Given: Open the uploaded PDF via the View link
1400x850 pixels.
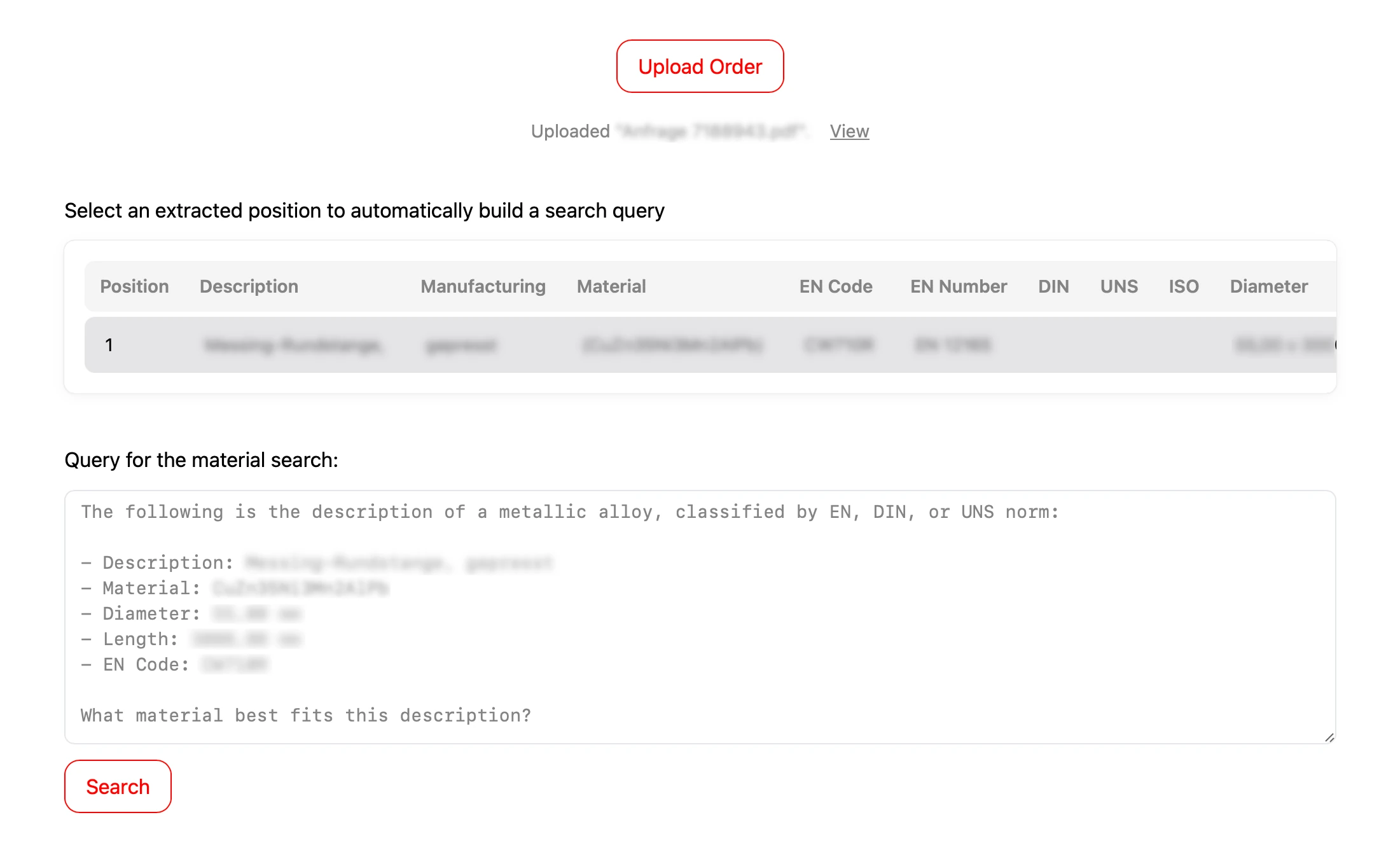Looking at the screenshot, I should coord(849,131).
